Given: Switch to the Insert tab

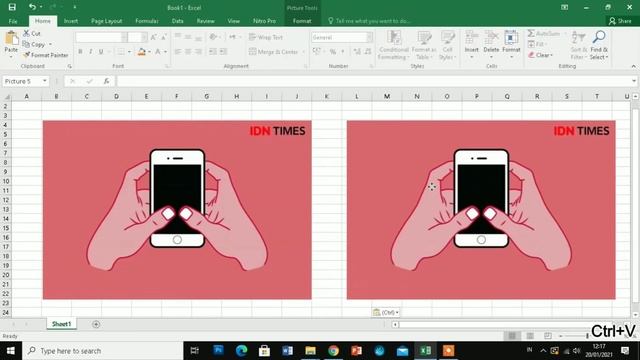Looking at the screenshot, I should 71,21.
